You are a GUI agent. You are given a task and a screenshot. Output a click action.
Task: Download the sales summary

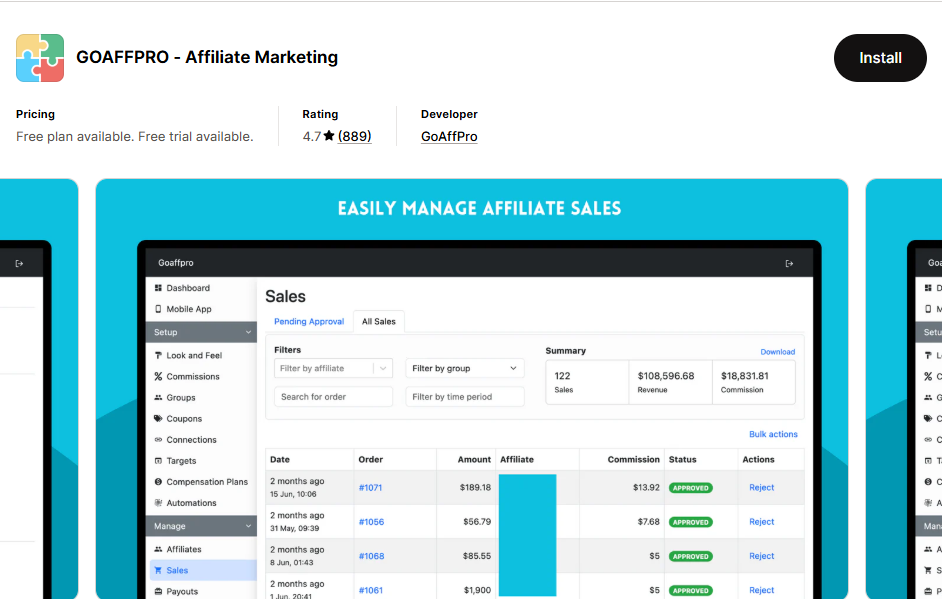777,351
